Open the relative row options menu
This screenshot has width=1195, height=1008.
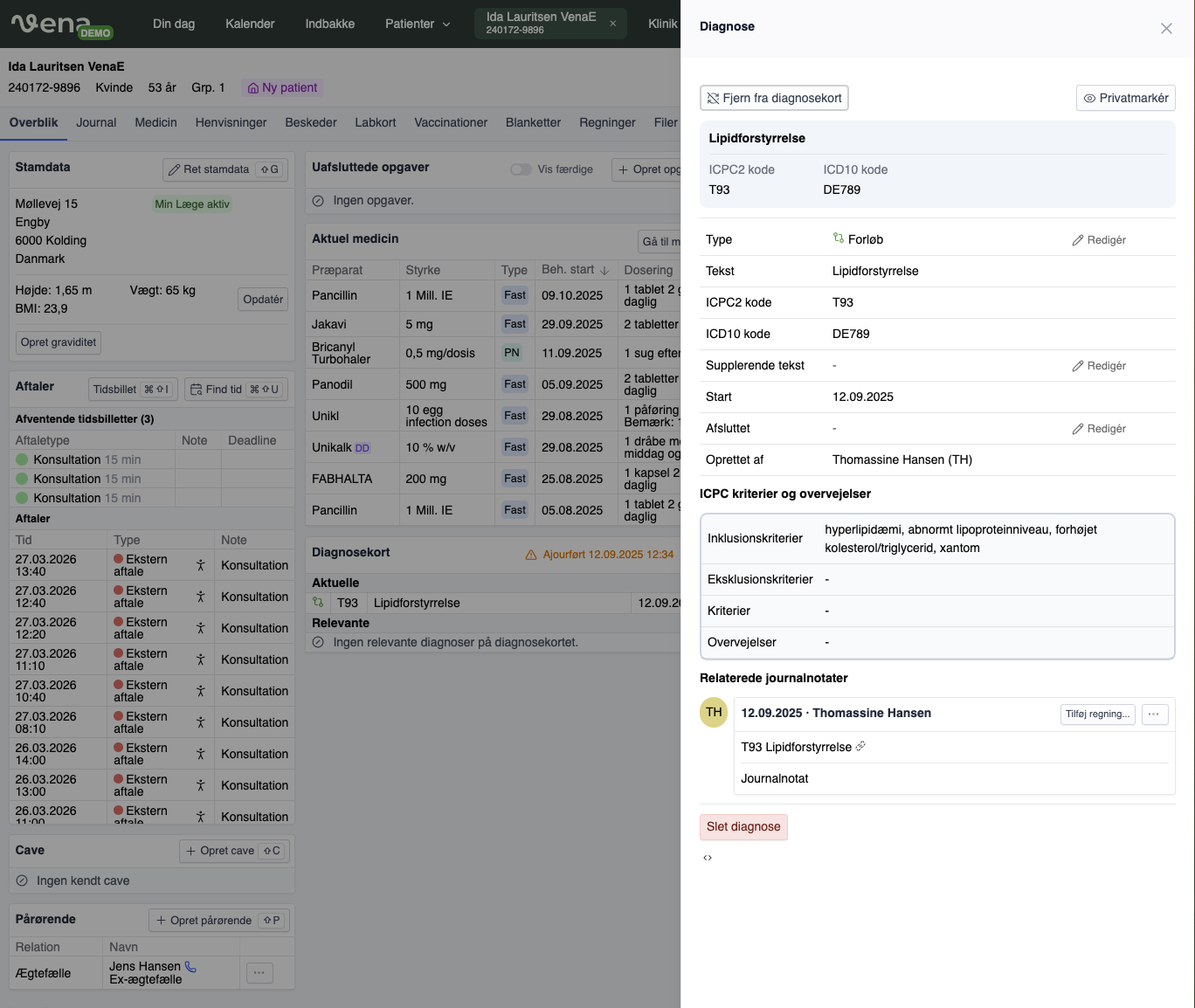click(x=259, y=972)
